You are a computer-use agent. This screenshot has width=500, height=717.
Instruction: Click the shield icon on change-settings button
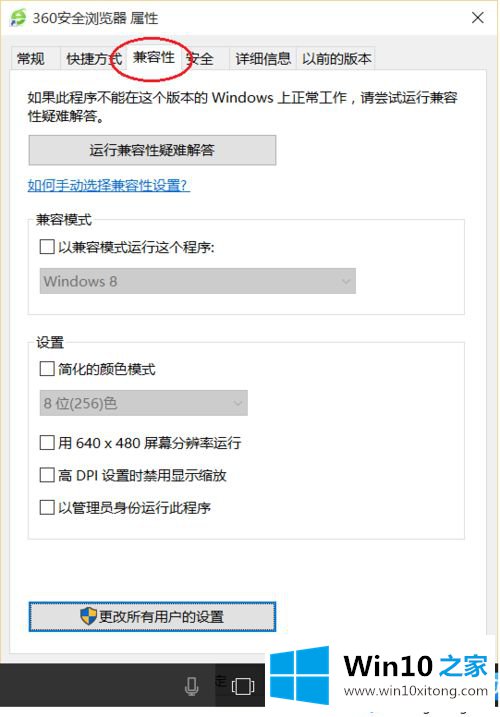88,616
